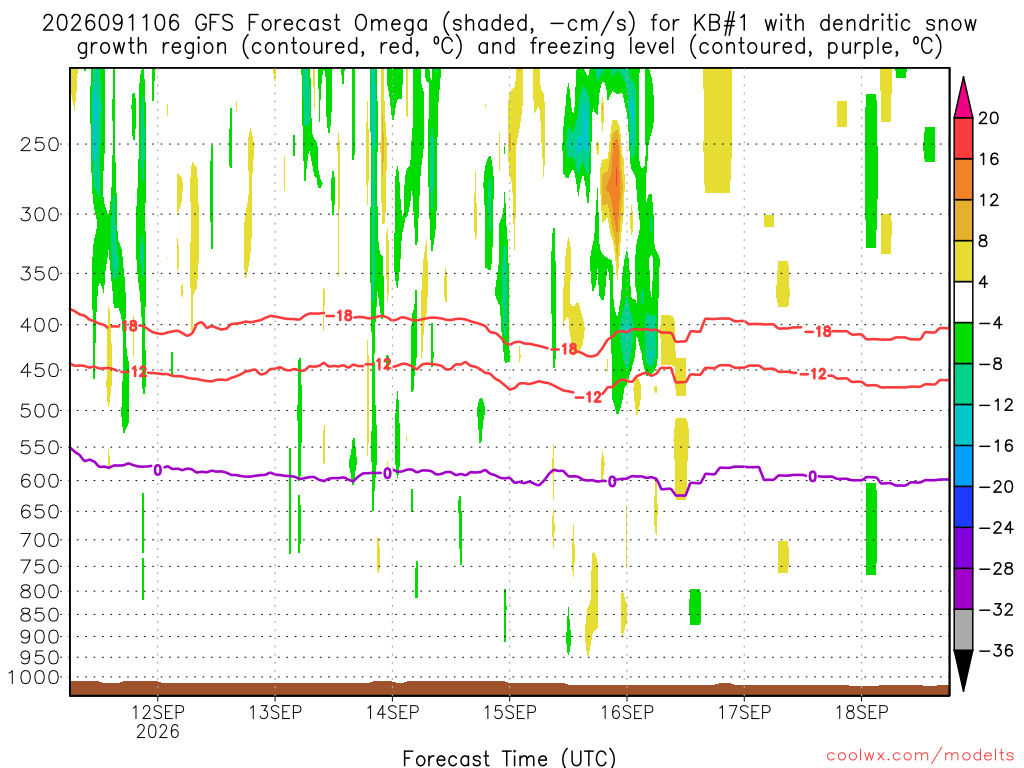The image size is (1024, 768).
Task: Click the black downward arrow below colorbar
Action: point(963,670)
